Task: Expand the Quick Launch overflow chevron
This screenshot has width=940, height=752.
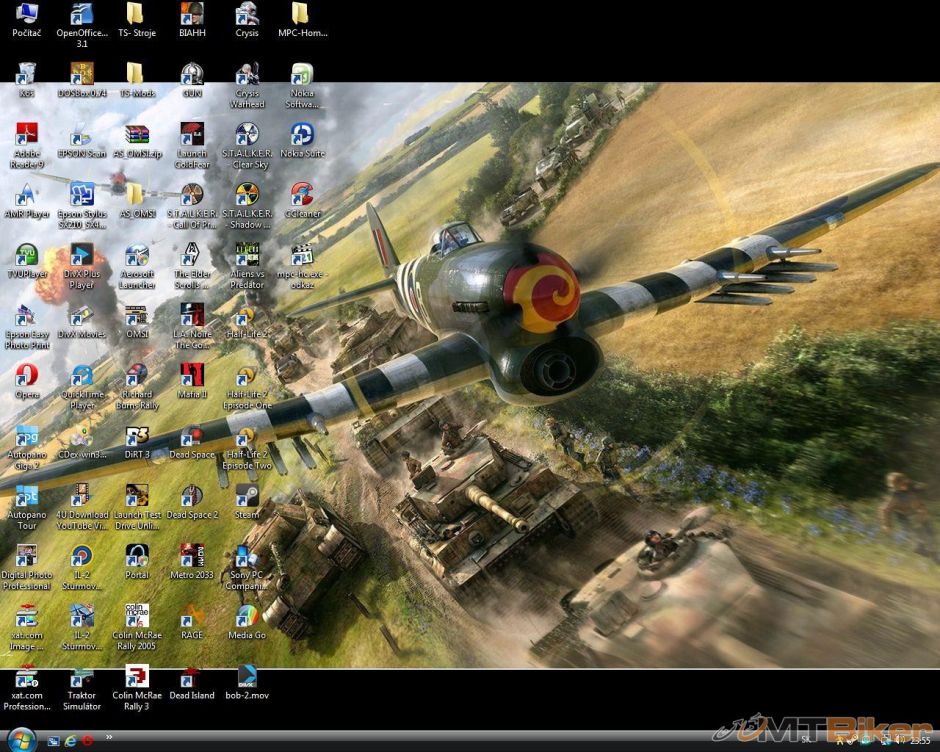Action: 109,738
